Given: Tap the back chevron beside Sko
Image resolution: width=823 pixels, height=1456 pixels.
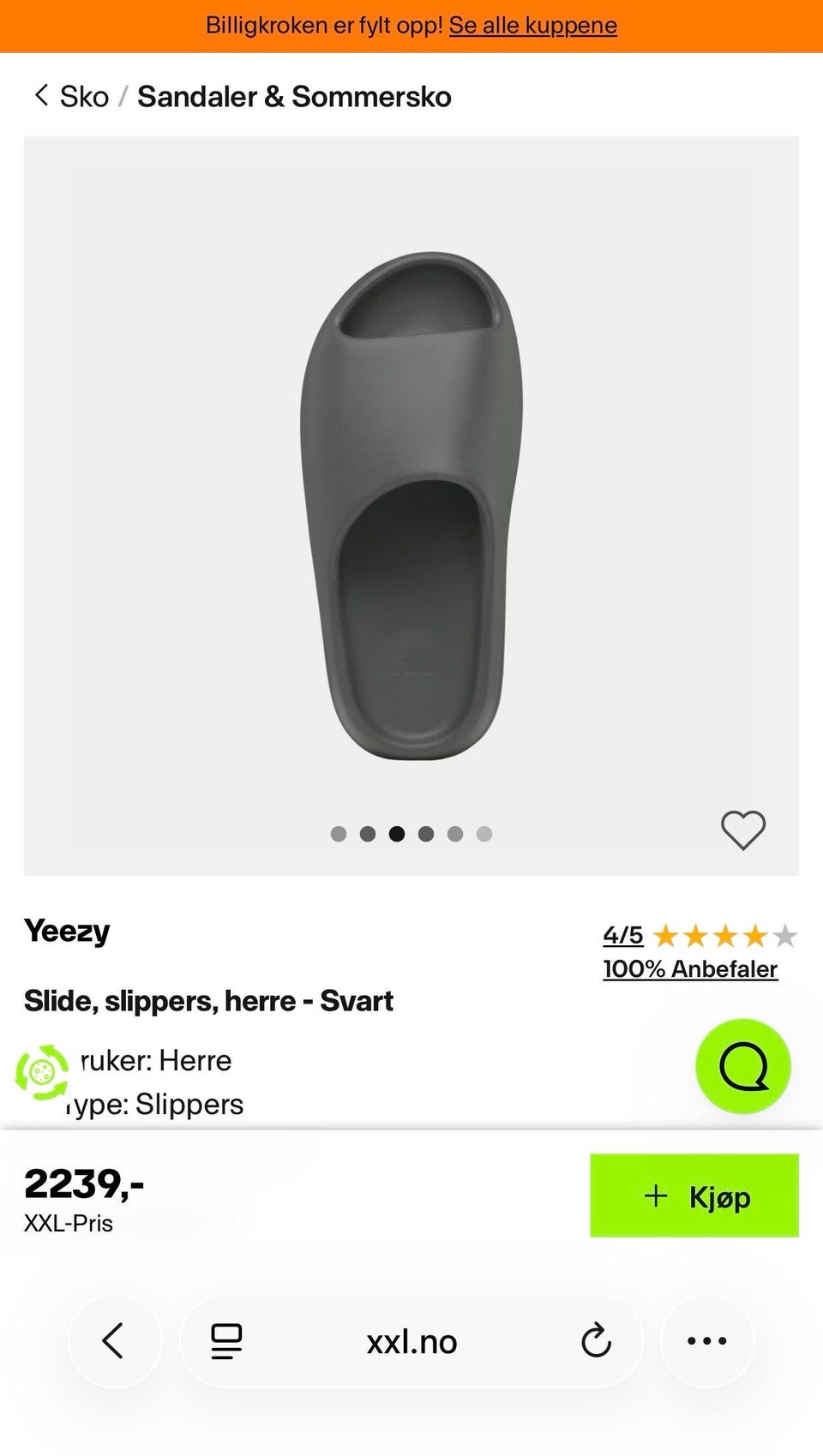Looking at the screenshot, I should [x=40, y=95].
